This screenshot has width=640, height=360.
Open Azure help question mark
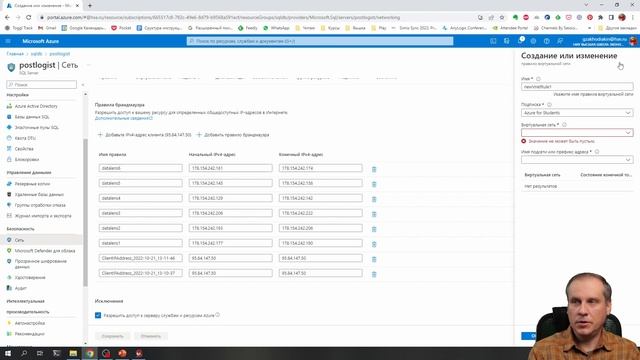point(547,41)
